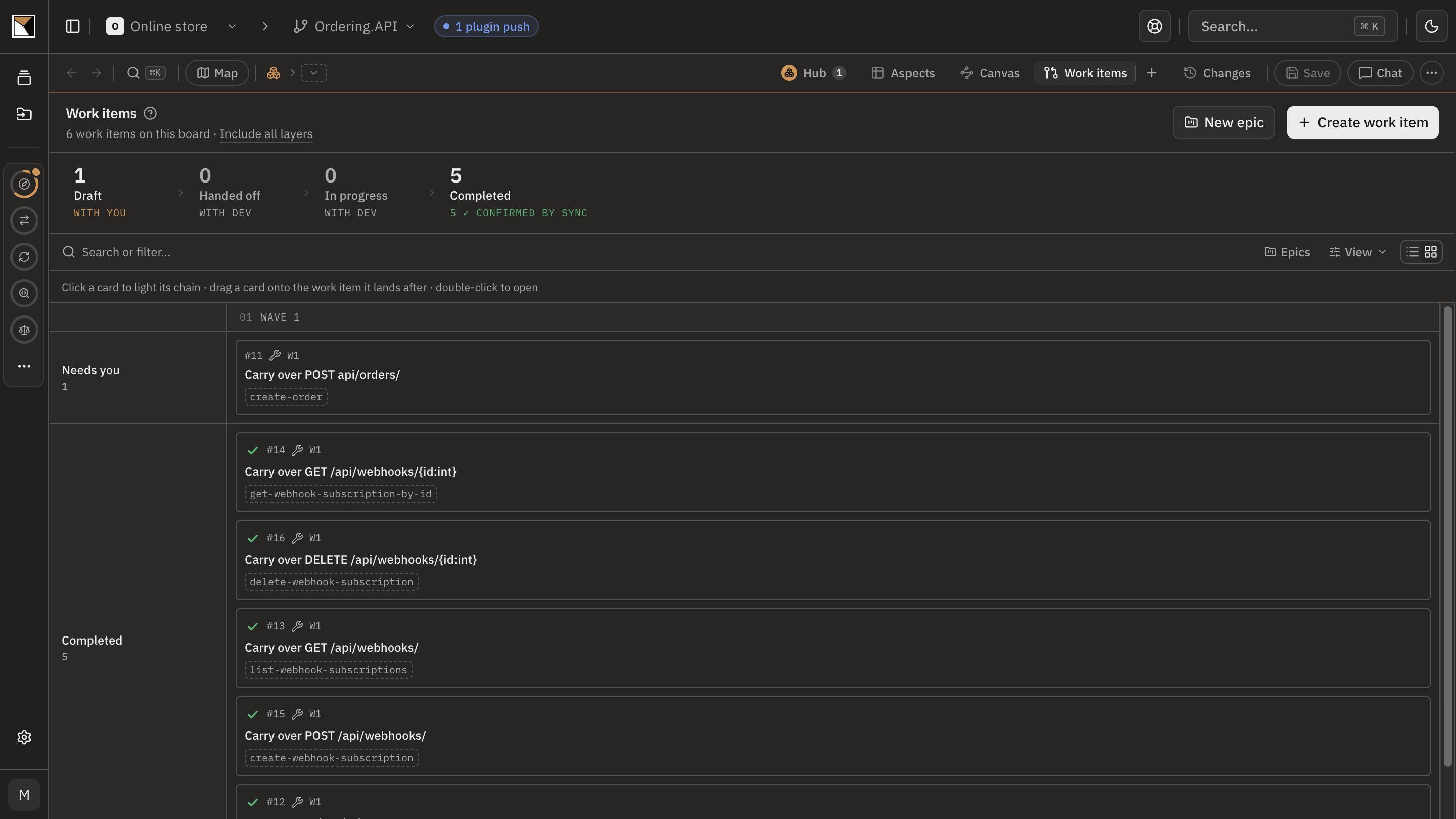
Task: Switch to dark mode moon icon
Action: tap(1431, 27)
